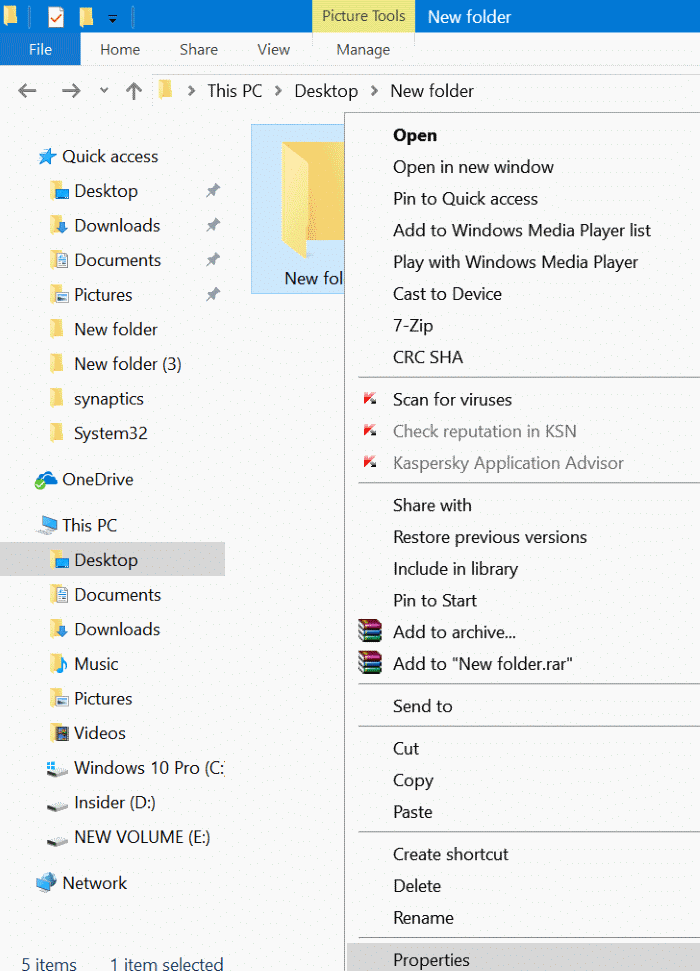Open Customize Quick Access Toolbar dropdown
The width and height of the screenshot is (700, 971).
pos(113,19)
